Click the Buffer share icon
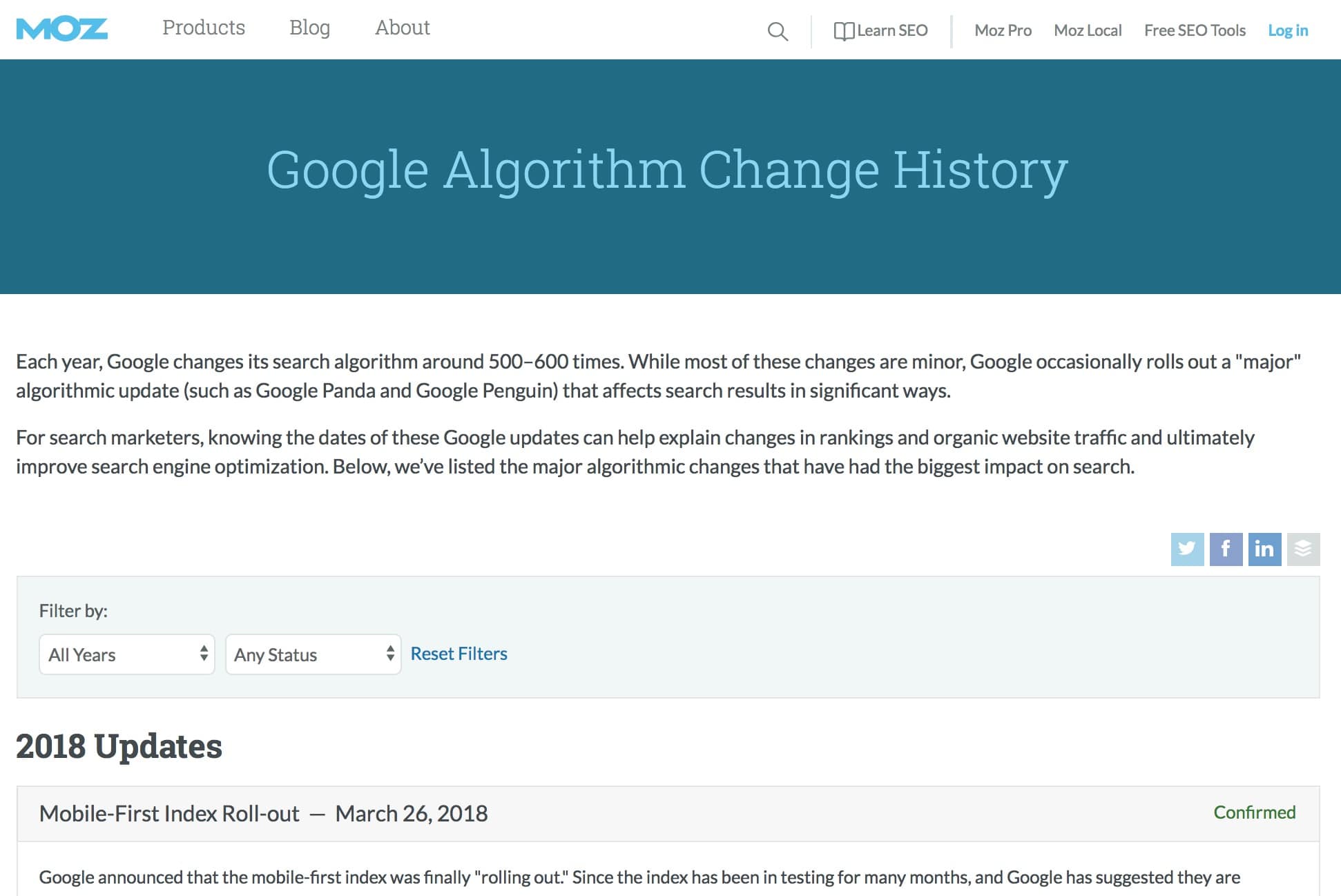1341x896 pixels. point(1303,549)
